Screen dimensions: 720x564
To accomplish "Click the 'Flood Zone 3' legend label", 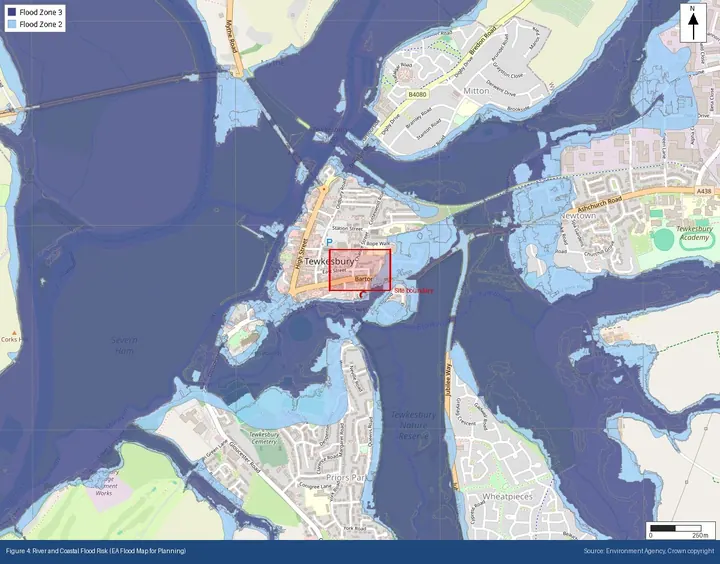I will pyautogui.click(x=40, y=12).
